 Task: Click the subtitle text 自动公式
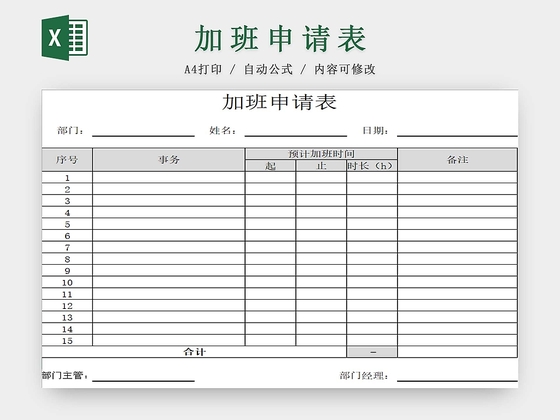click(x=268, y=69)
